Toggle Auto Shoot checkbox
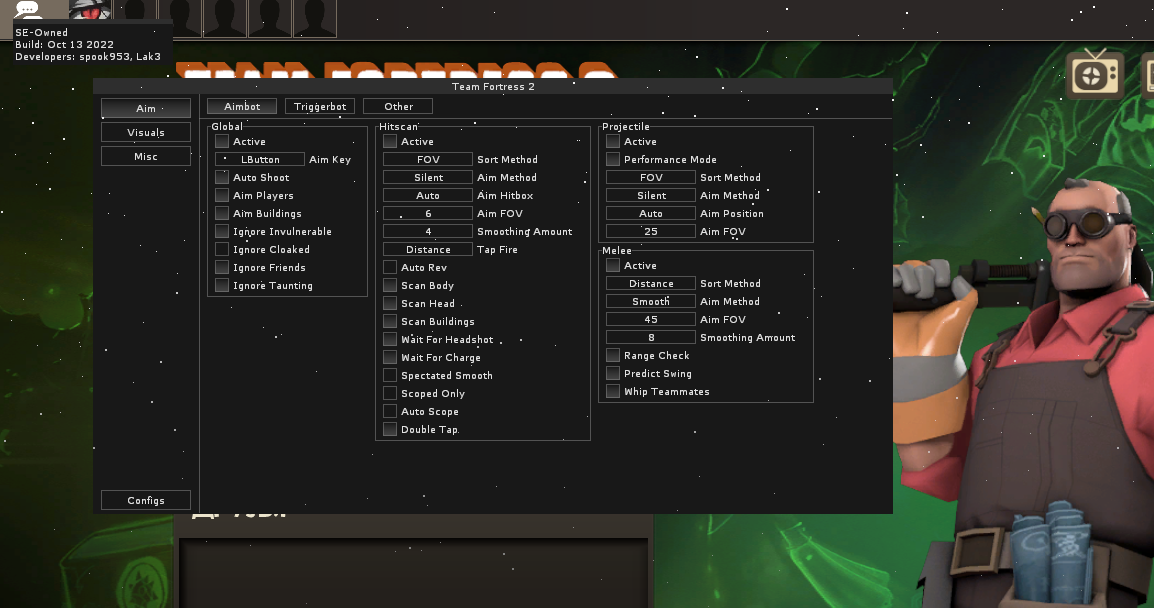Image resolution: width=1154 pixels, height=608 pixels. (x=222, y=177)
